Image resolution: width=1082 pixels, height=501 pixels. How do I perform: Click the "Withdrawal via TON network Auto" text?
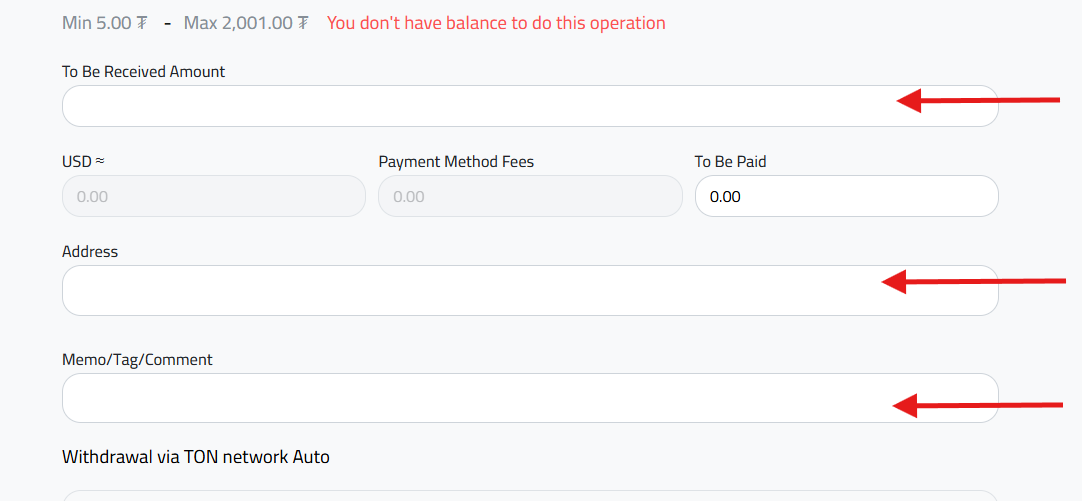(196, 457)
